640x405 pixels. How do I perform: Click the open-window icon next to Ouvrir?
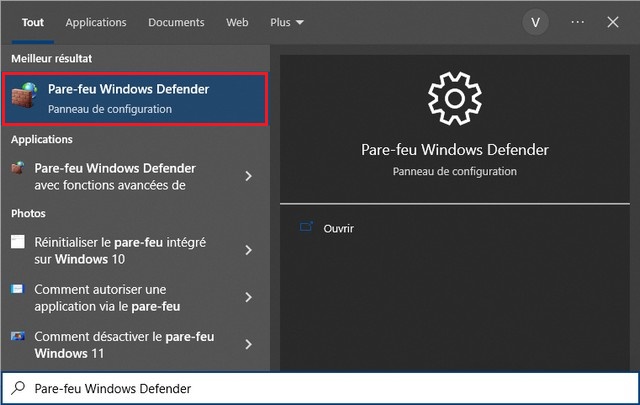(x=306, y=227)
